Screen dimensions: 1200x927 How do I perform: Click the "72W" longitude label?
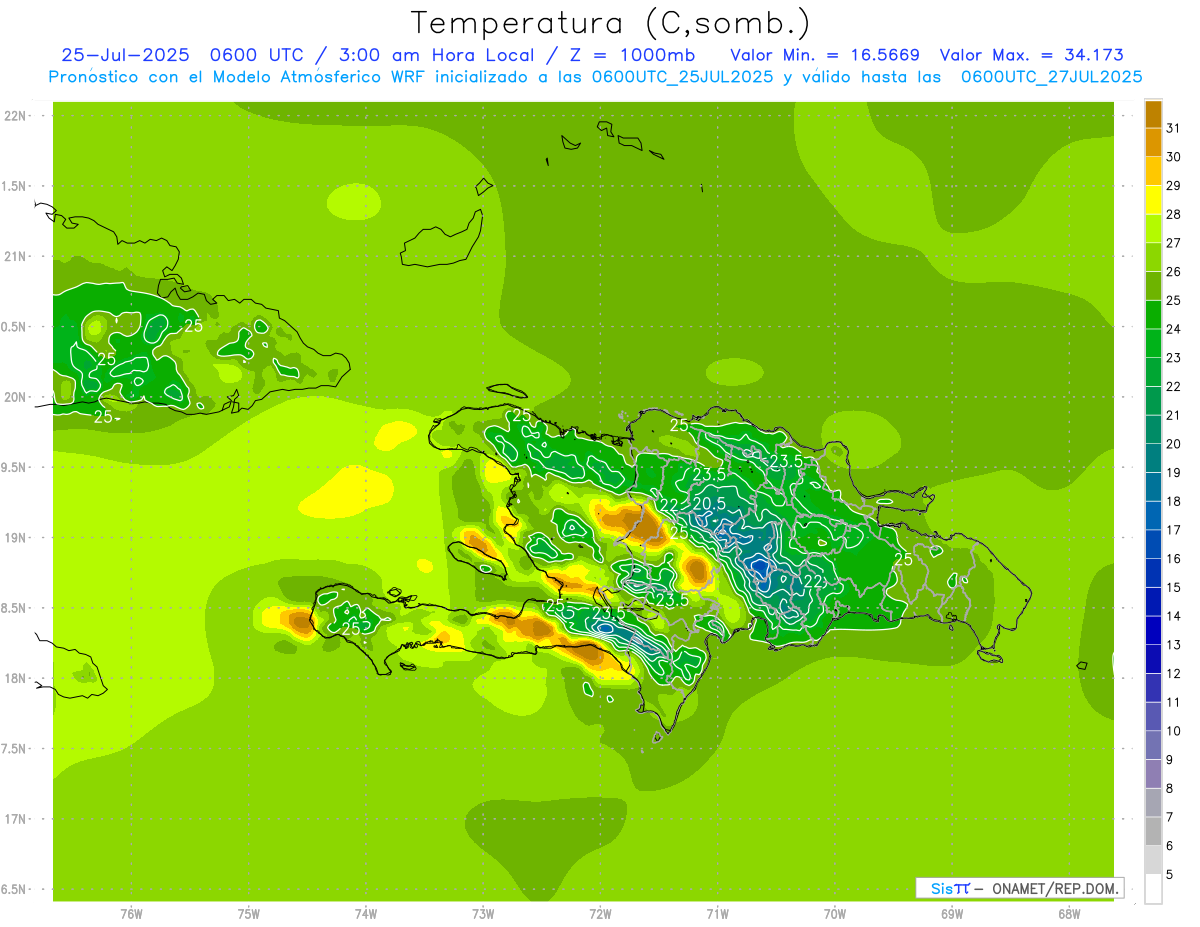(x=600, y=913)
